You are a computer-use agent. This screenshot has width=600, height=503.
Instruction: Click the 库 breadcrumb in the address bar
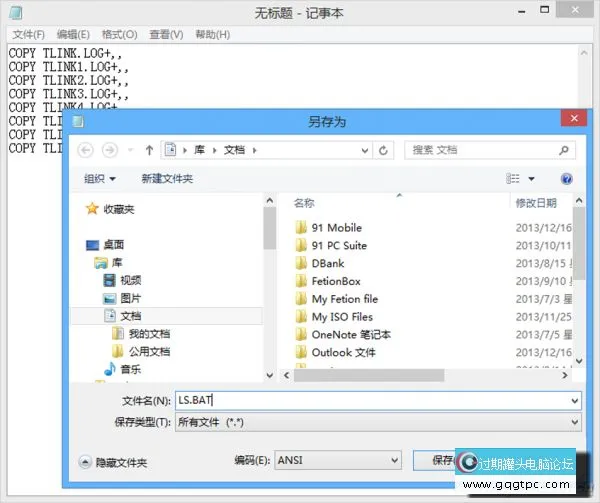199,150
